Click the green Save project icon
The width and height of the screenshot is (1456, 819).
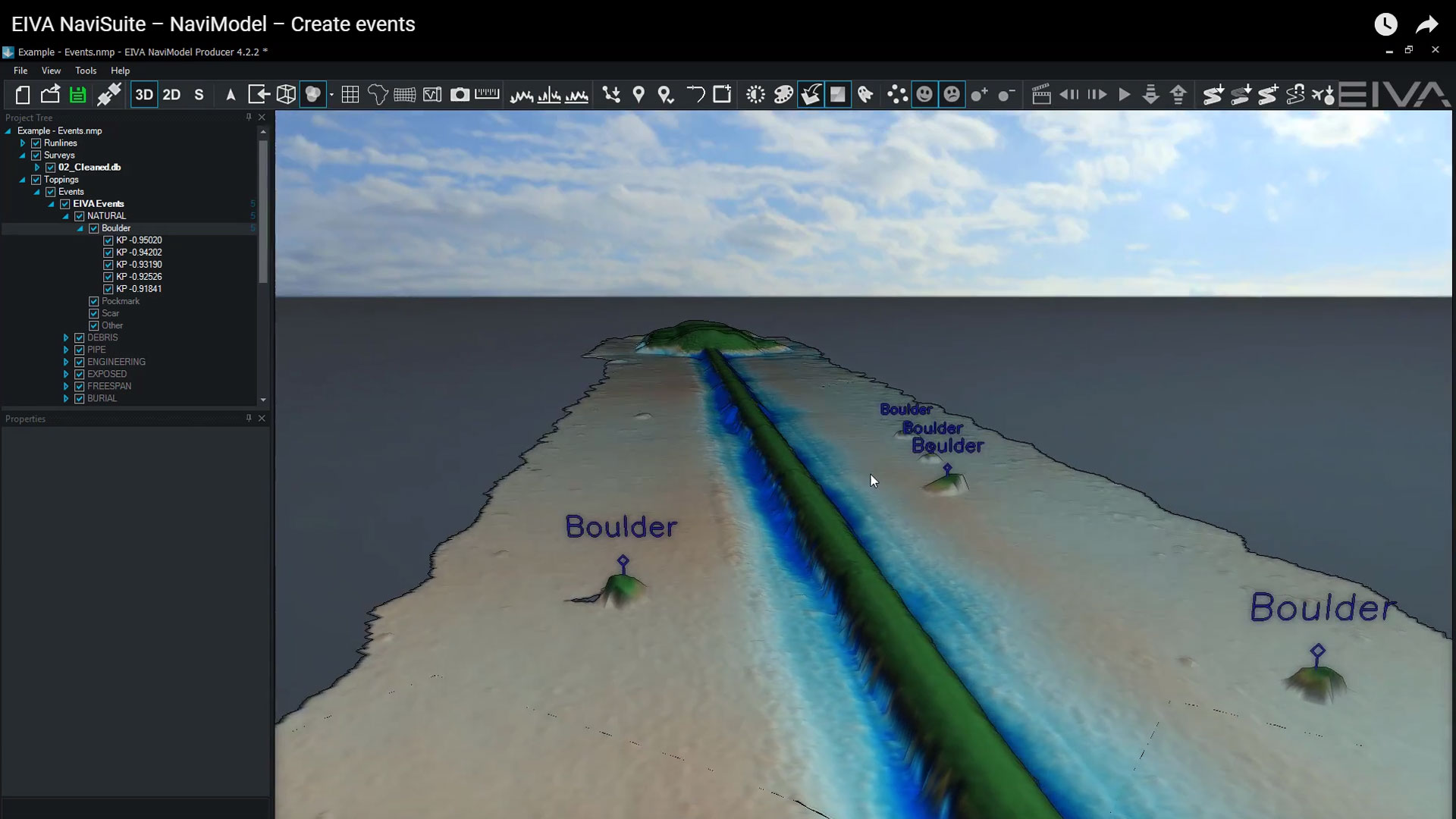[x=77, y=95]
